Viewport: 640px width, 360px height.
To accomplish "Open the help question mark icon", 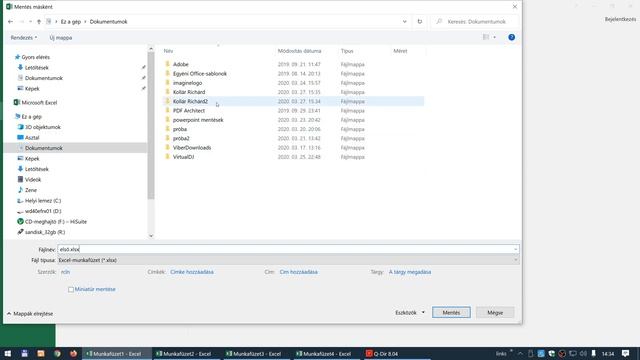I will 511,37.
